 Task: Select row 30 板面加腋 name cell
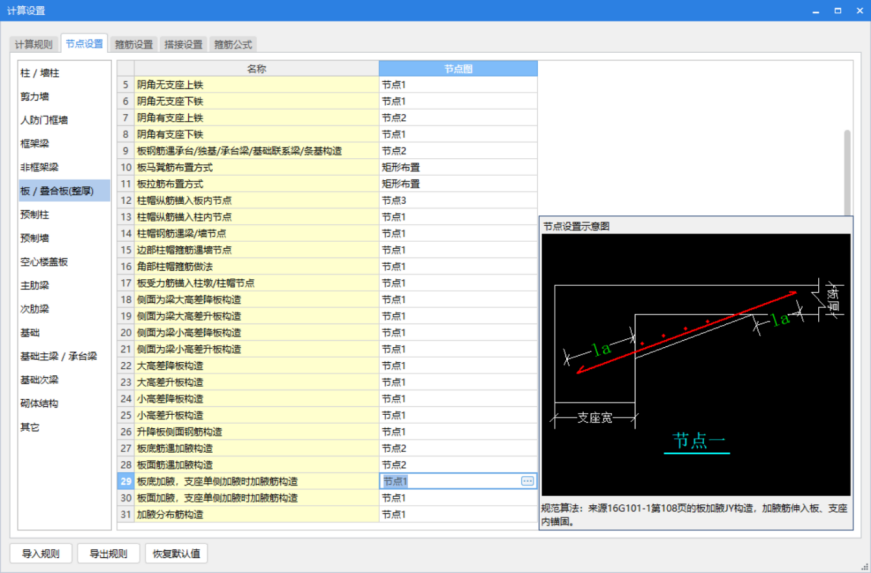click(257, 497)
